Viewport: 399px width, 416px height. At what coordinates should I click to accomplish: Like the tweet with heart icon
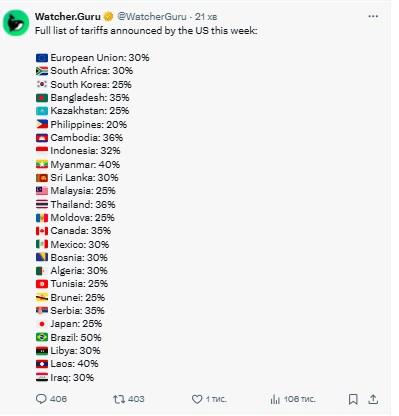(197, 399)
